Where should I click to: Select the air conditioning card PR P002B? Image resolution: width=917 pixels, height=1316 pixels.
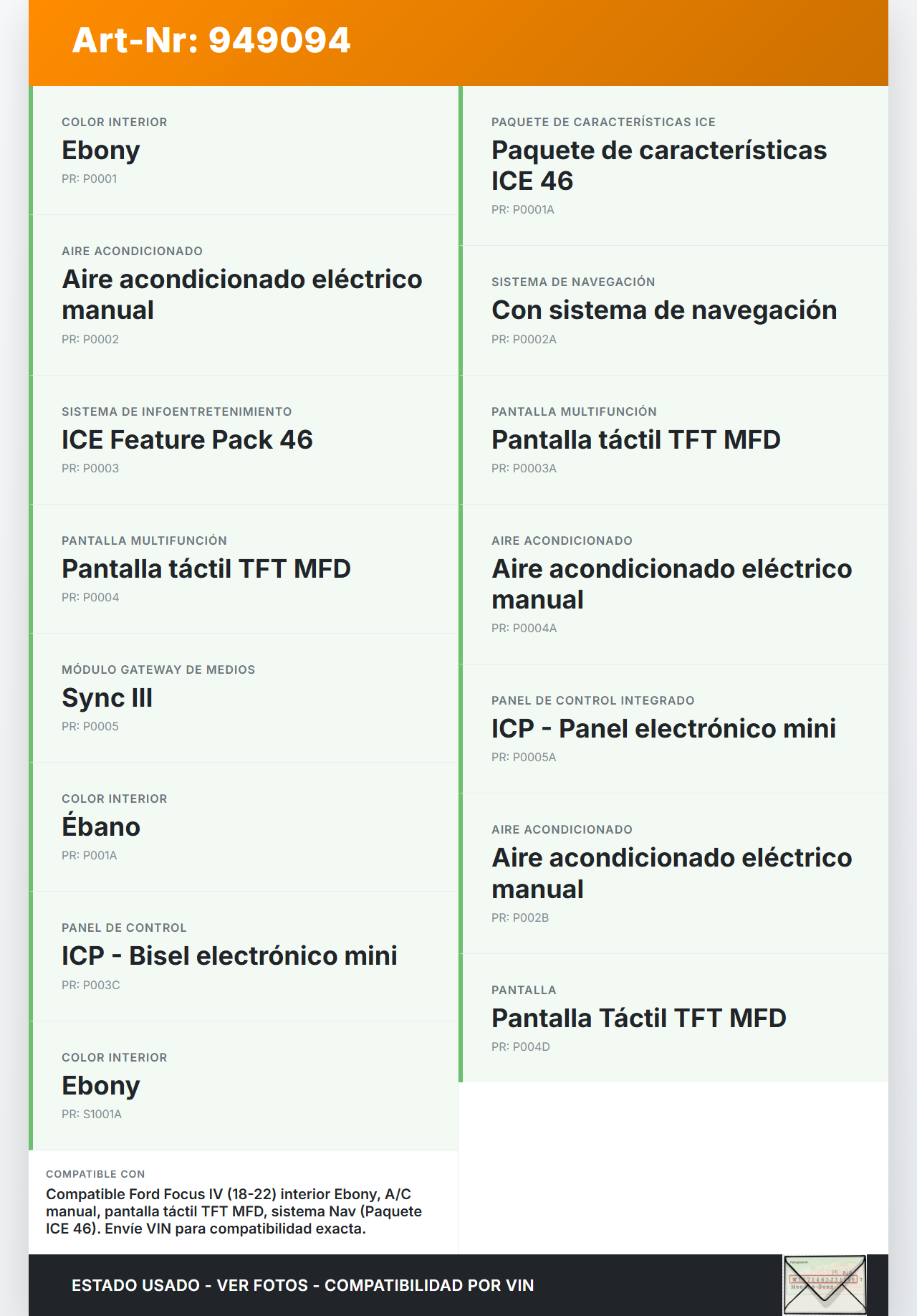(x=673, y=873)
